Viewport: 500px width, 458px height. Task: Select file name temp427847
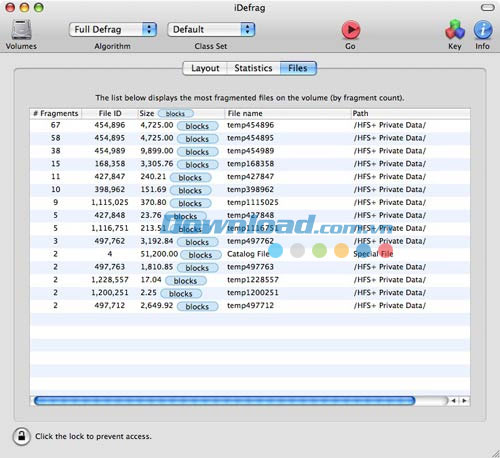point(250,176)
